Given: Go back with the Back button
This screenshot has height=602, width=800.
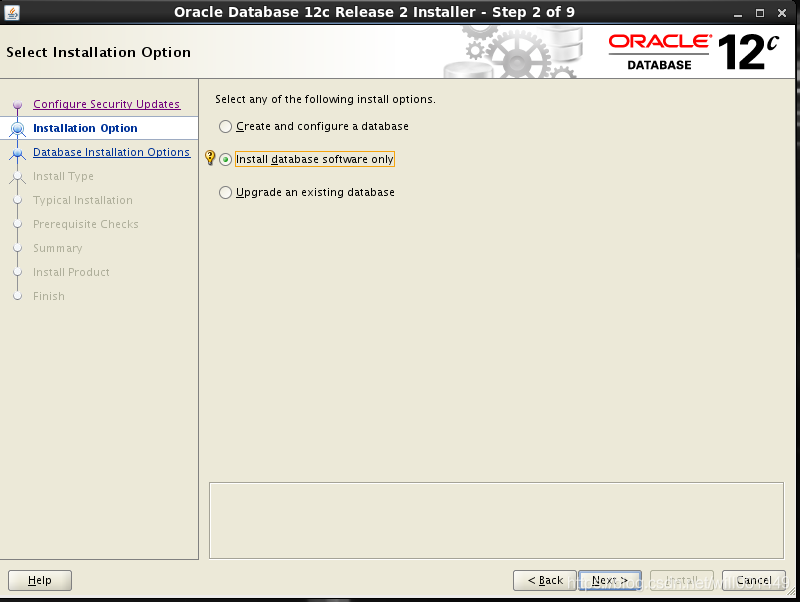Looking at the screenshot, I should [x=545, y=581].
